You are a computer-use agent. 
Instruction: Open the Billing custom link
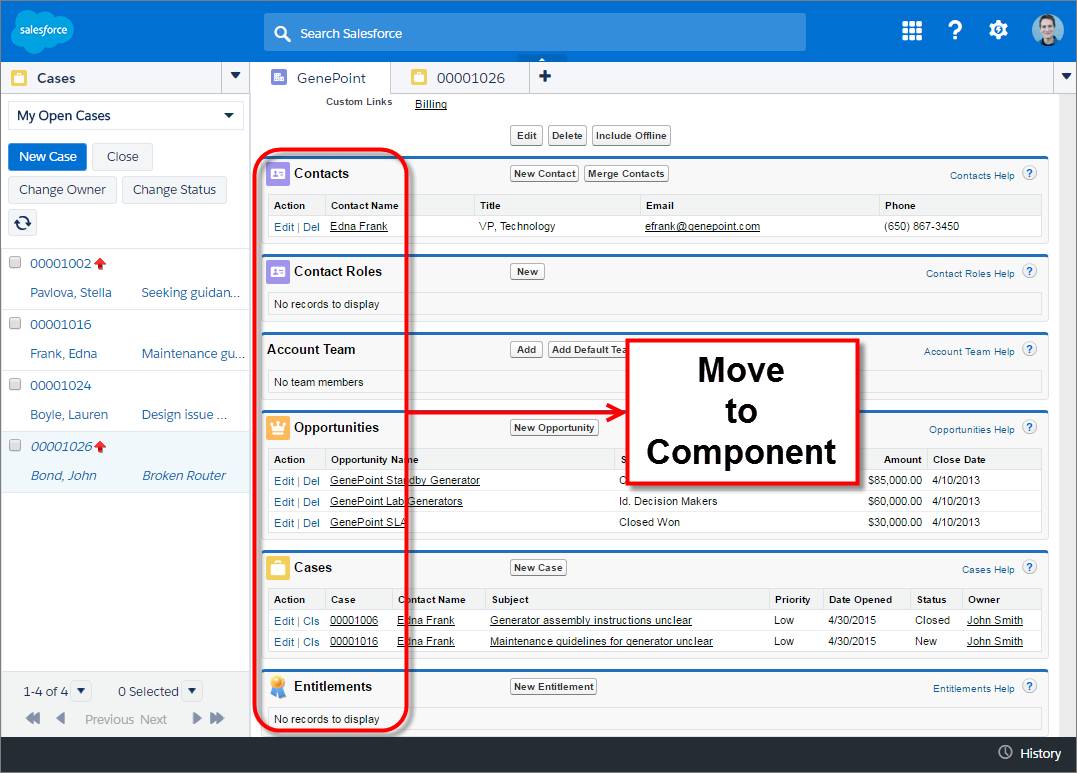click(431, 104)
